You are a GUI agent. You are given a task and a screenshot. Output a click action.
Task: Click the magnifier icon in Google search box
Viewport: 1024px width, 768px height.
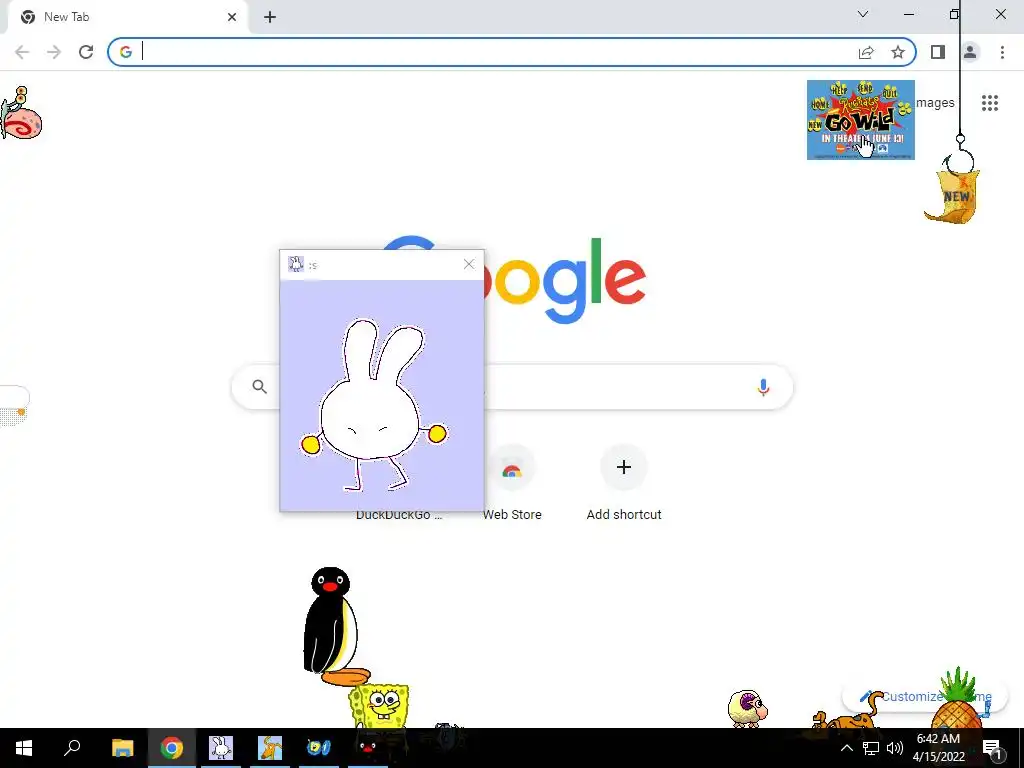tap(259, 387)
